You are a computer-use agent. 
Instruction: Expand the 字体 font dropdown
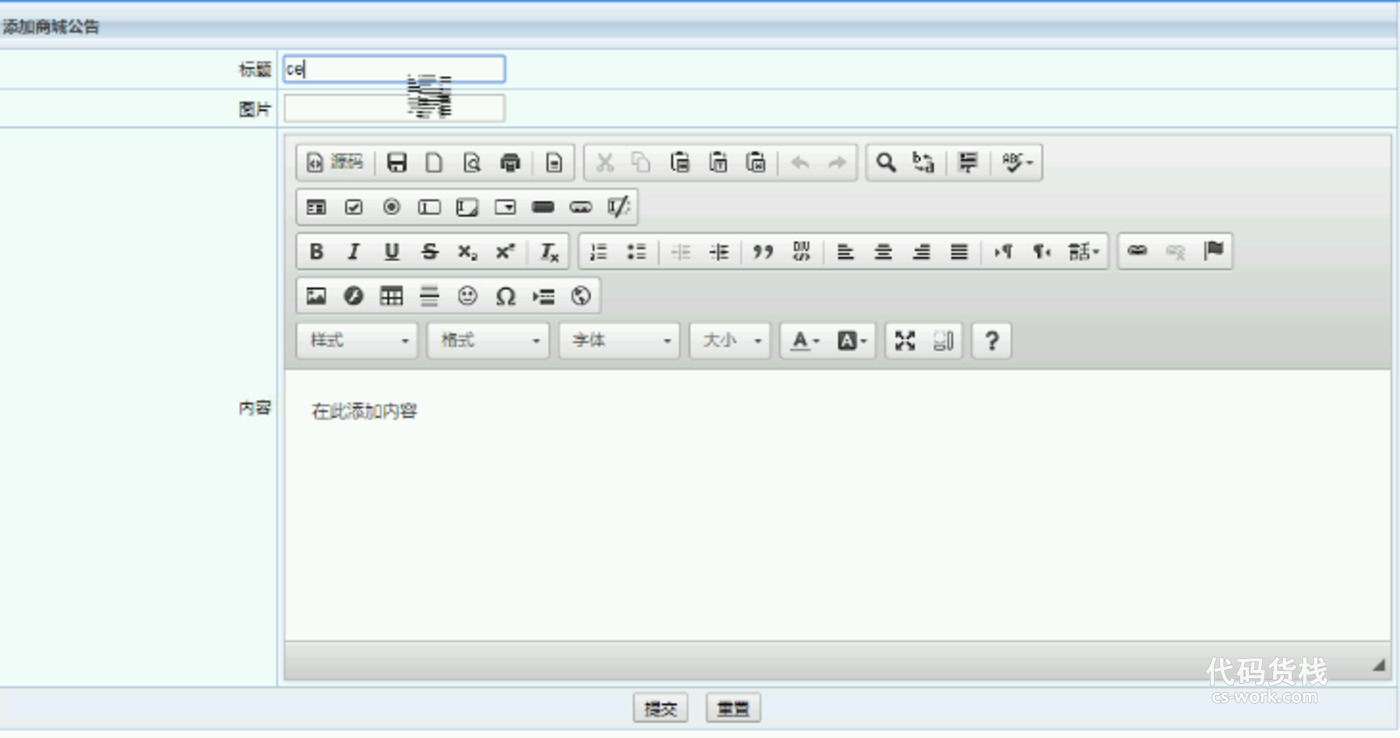click(618, 341)
